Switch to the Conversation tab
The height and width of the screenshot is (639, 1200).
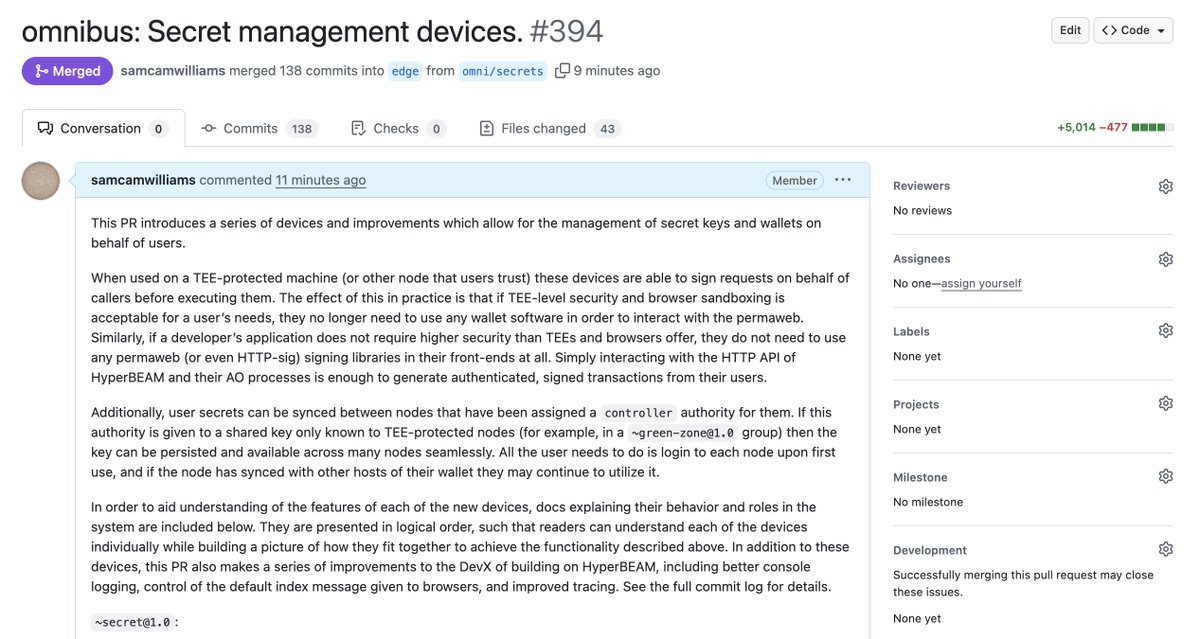[103, 128]
